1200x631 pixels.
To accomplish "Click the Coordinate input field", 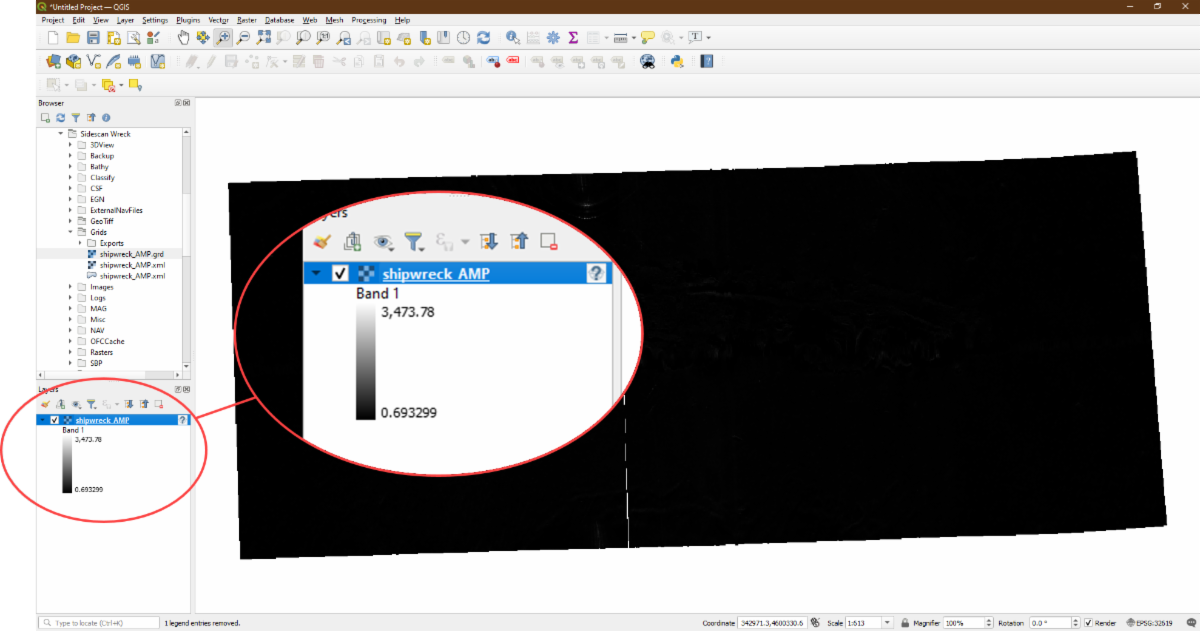I will click(x=772, y=623).
